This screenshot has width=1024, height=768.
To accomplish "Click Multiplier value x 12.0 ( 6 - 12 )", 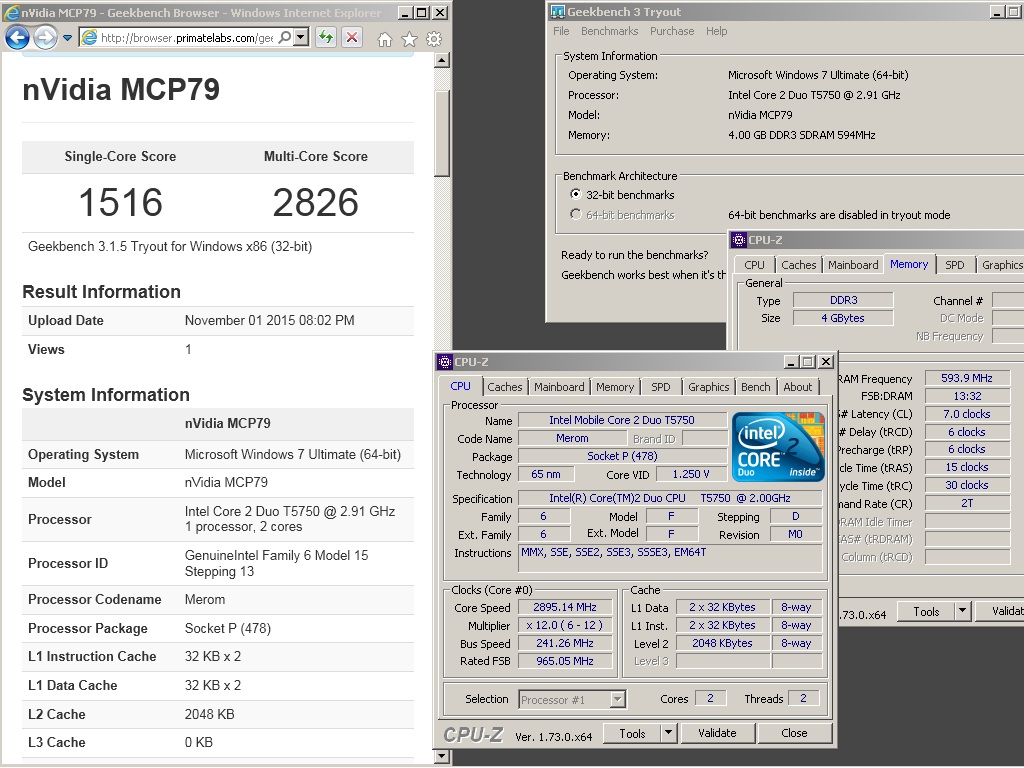I will [x=565, y=625].
